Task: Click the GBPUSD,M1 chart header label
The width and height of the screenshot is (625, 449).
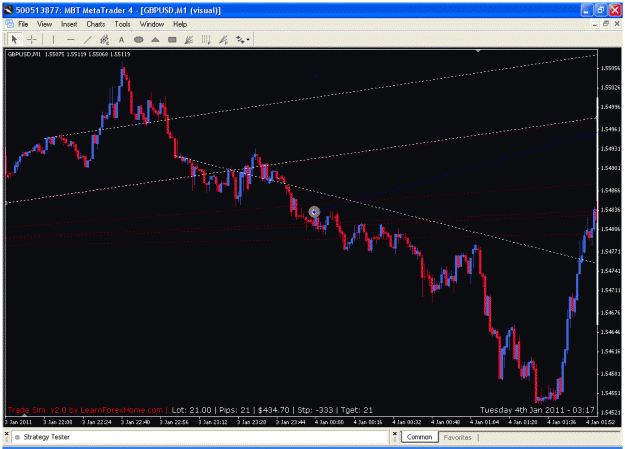Action: point(24,54)
